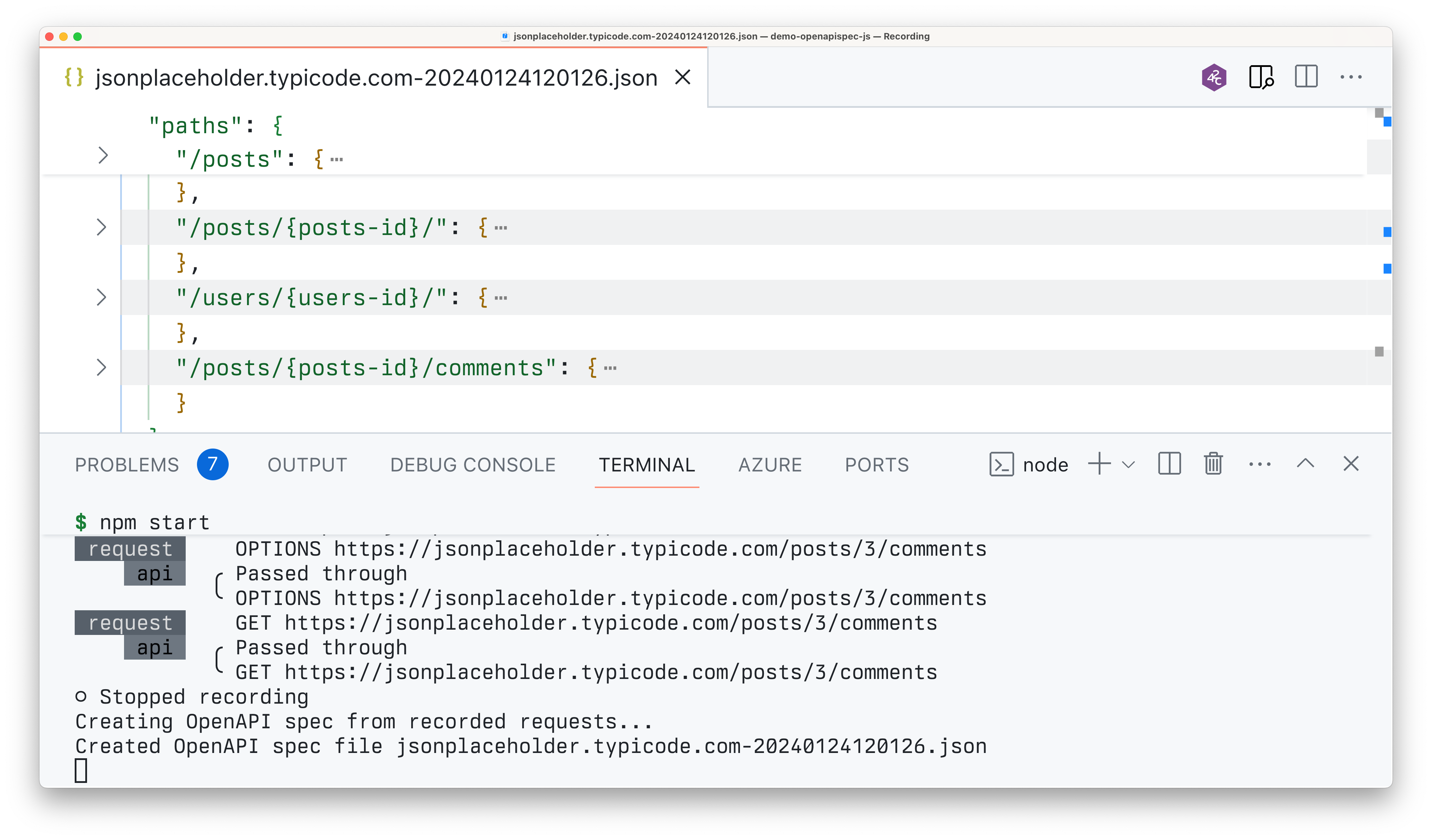Open editor actions ellipsis menu
Screen dimensions: 1432x840
coord(1351,77)
